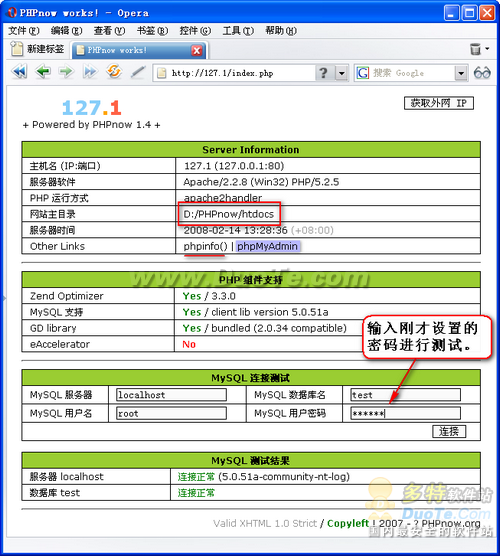The width and height of the screenshot is (500, 556).
Task: Click the glasses view icon
Action: (482, 73)
